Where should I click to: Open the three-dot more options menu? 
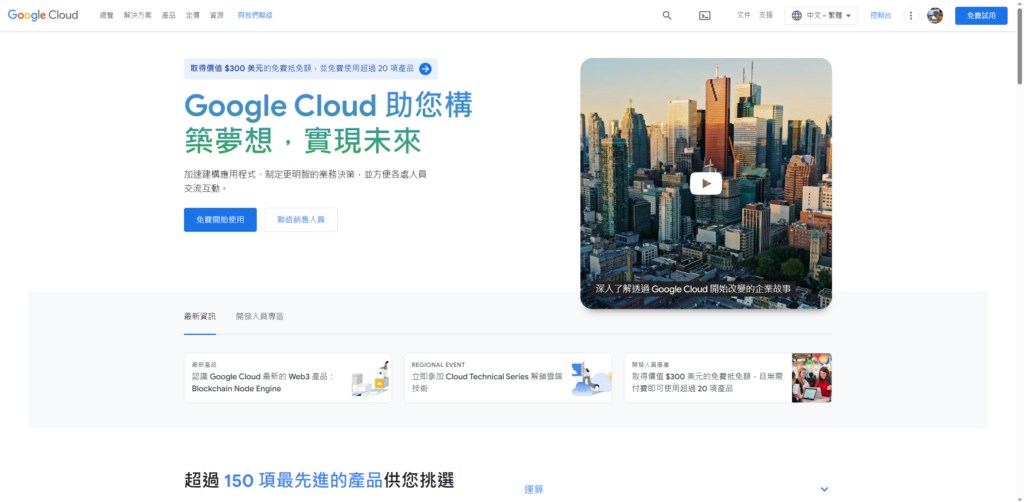(911, 16)
